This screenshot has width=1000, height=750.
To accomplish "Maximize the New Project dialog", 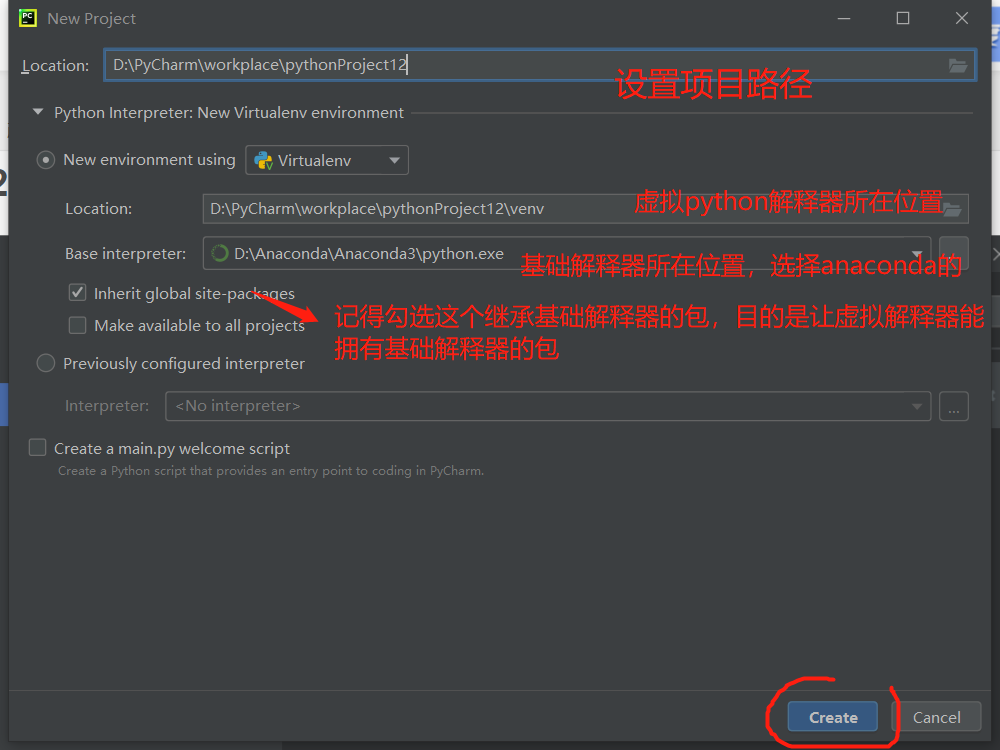I will (902, 18).
